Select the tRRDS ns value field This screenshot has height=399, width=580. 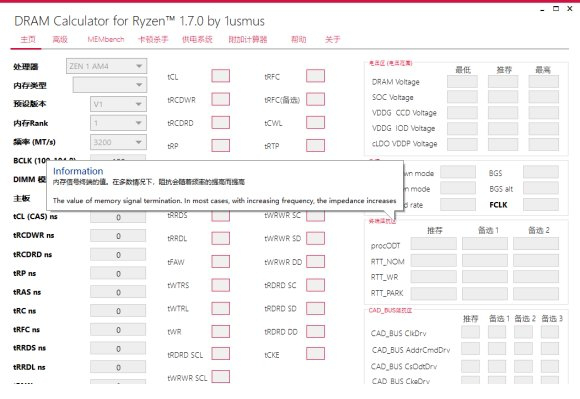point(118,348)
